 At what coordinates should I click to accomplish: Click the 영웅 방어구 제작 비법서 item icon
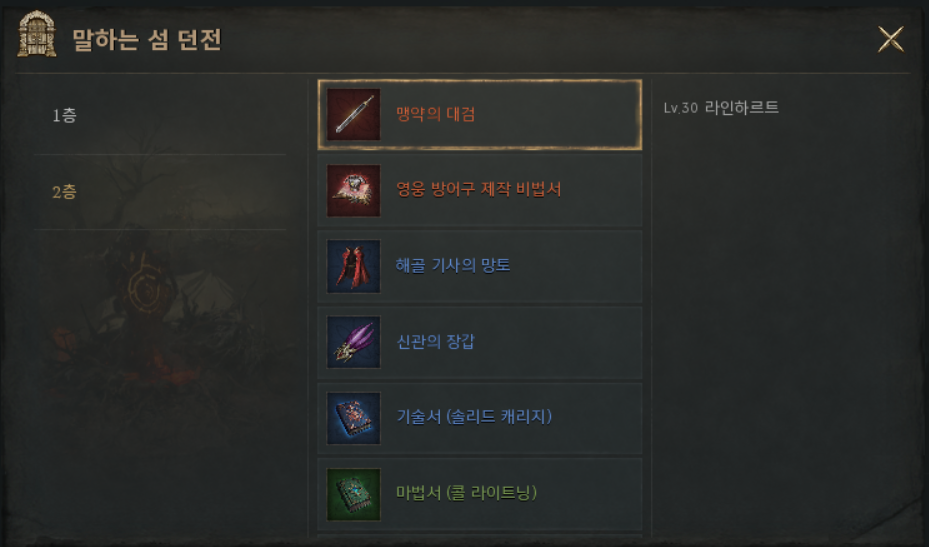354,190
